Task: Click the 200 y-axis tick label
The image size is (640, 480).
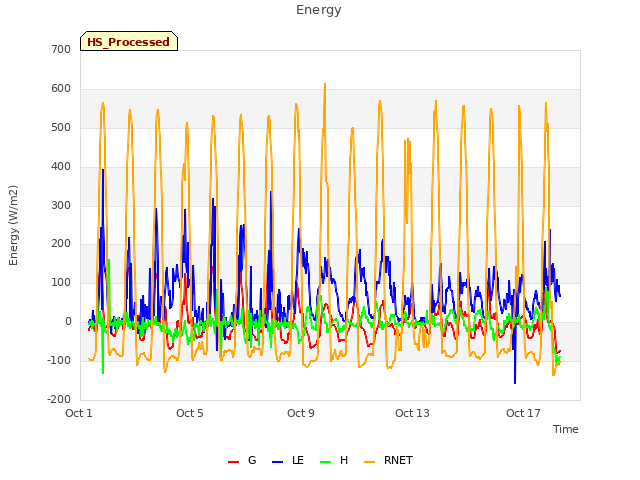Action: tap(61, 244)
